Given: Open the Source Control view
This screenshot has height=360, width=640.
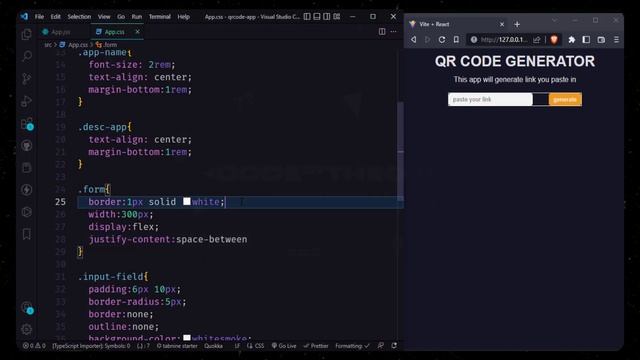Looking at the screenshot, I should 27,78.
